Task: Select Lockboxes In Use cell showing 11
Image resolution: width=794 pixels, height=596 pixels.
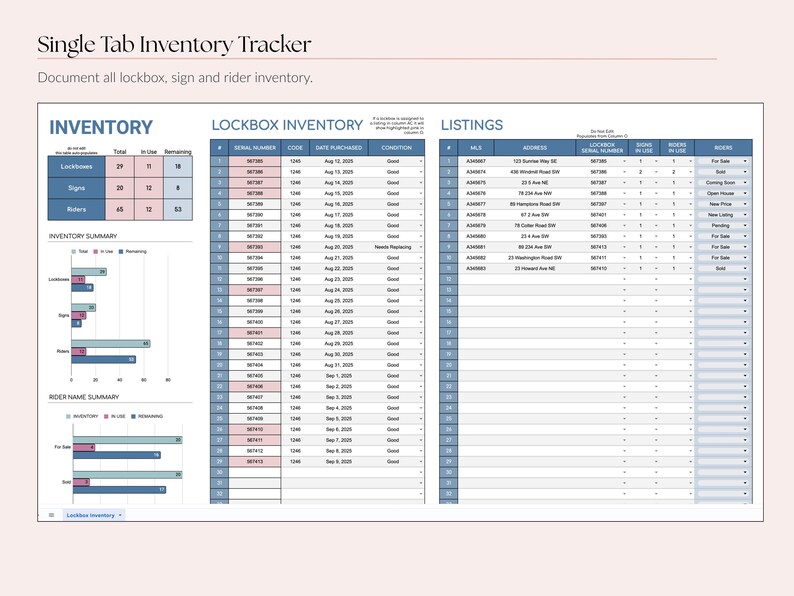Action: [x=149, y=167]
